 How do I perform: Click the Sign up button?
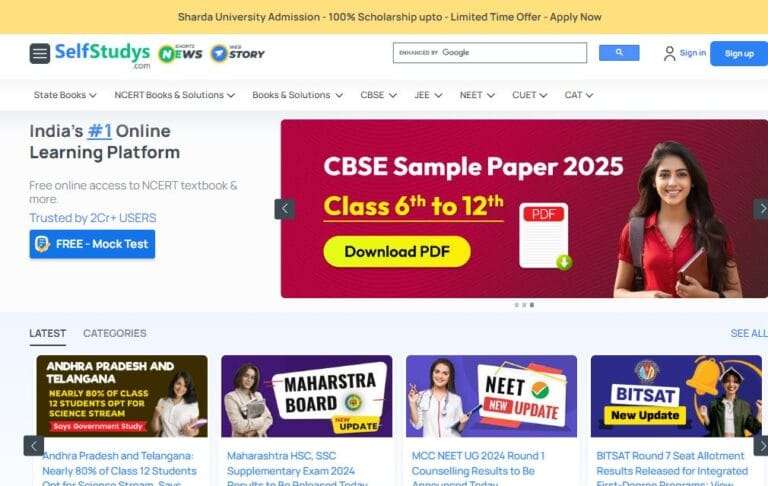pos(739,53)
